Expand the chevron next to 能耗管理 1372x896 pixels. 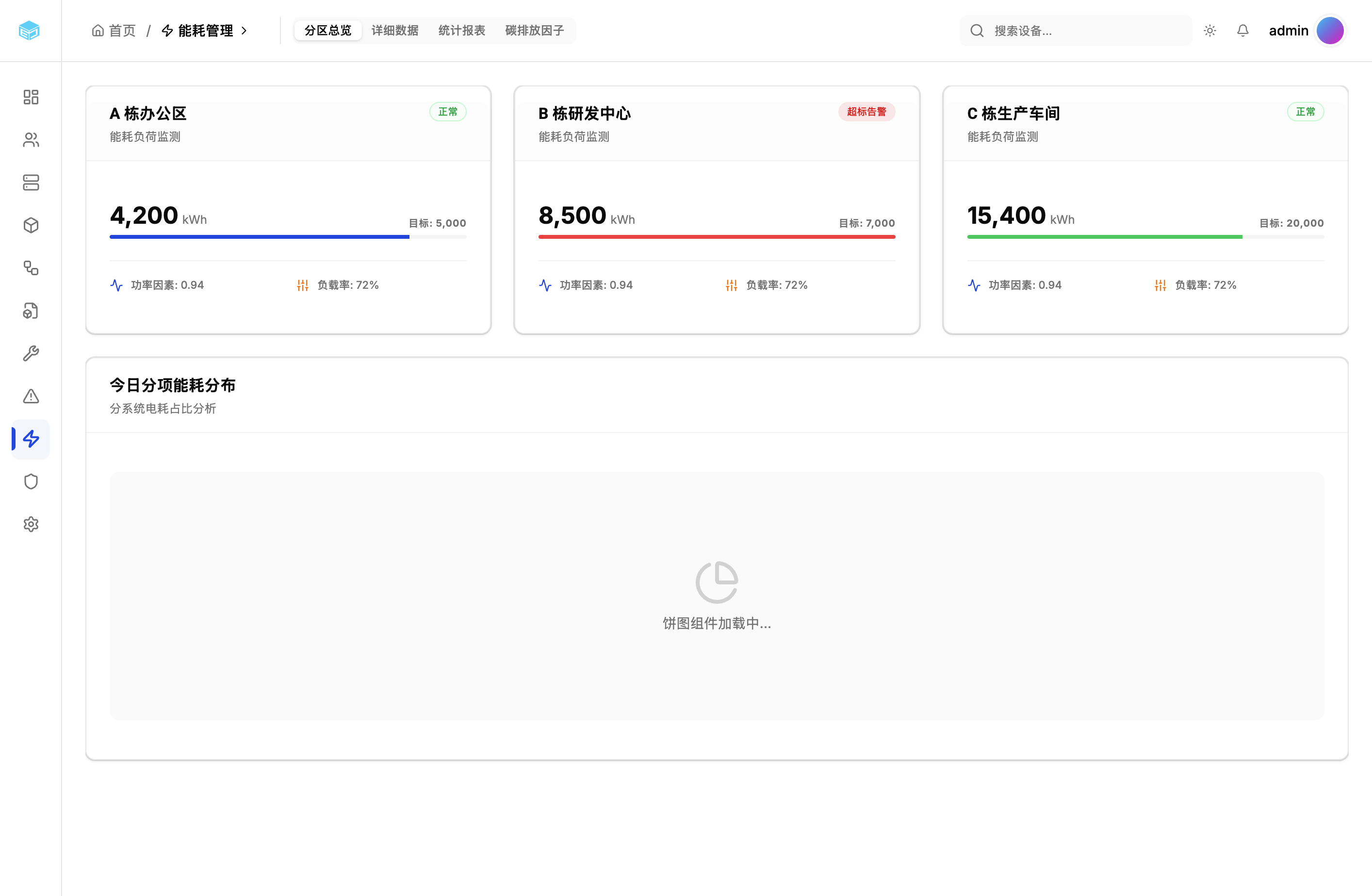244,31
